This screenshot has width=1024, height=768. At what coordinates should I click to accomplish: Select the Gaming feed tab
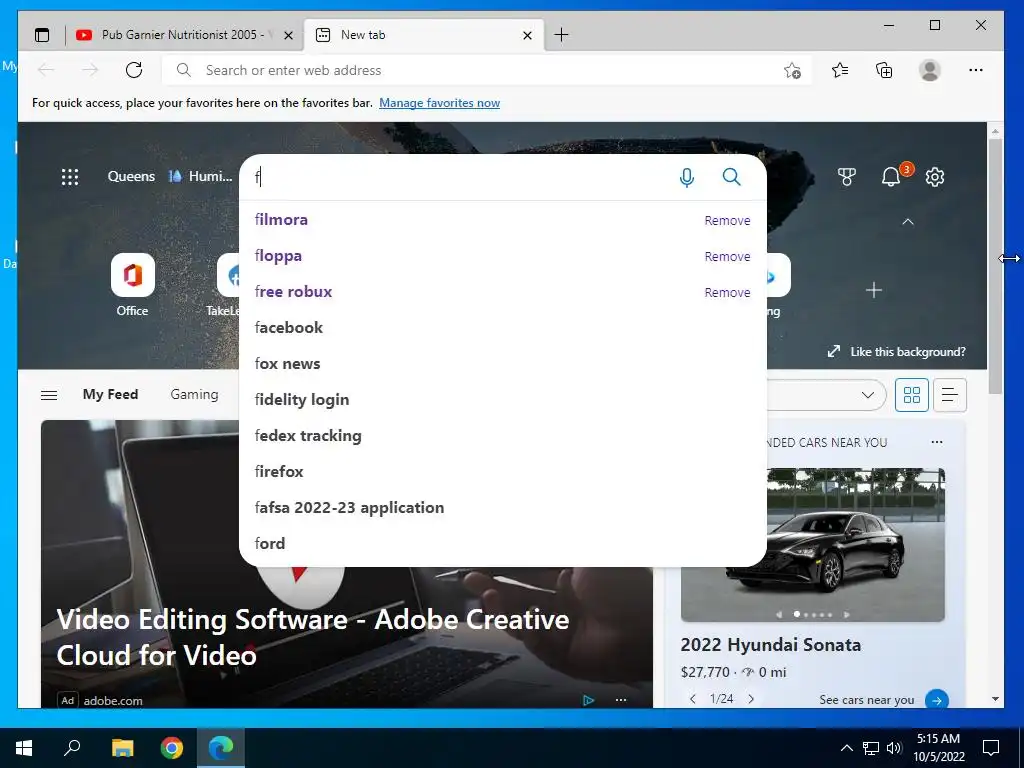pos(195,394)
